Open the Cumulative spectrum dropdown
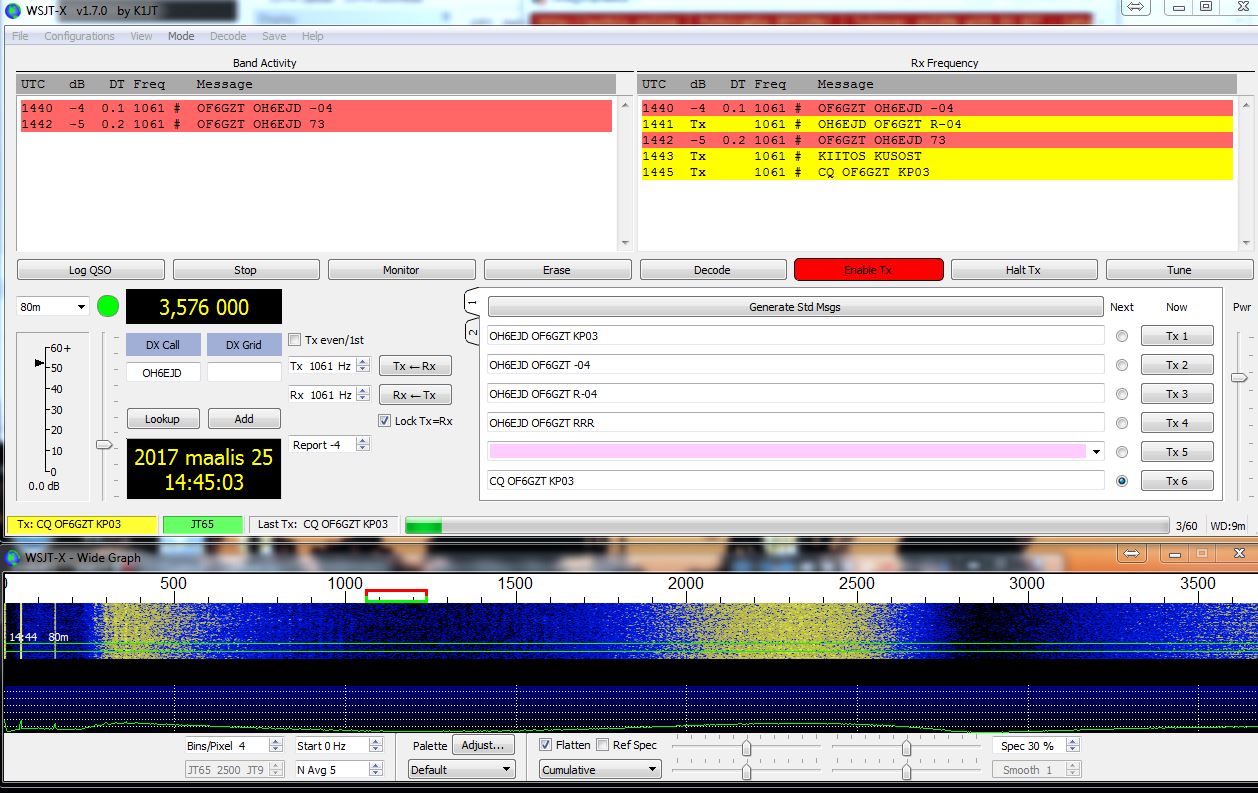The image size is (1258, 793). [x=600, y=770]
